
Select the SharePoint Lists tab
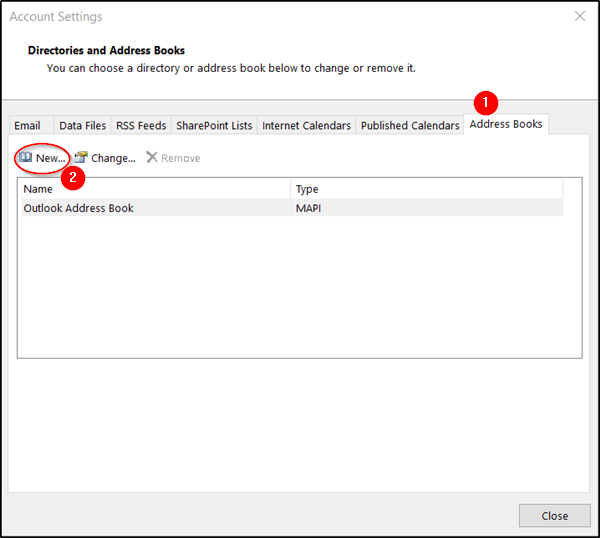(214, 126)
